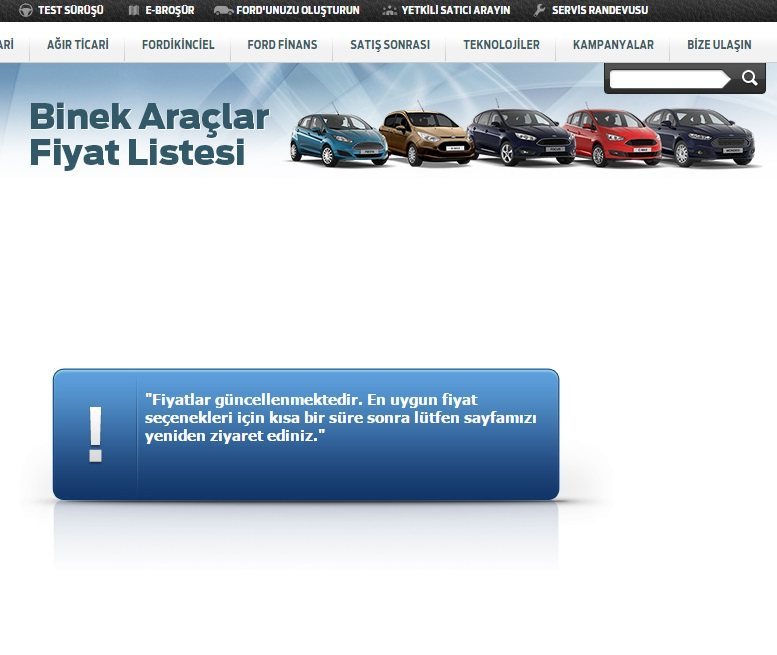Select the rightmost Mondeo car image
The width and height of the screenshot is (777, 655).
[700, 137]
